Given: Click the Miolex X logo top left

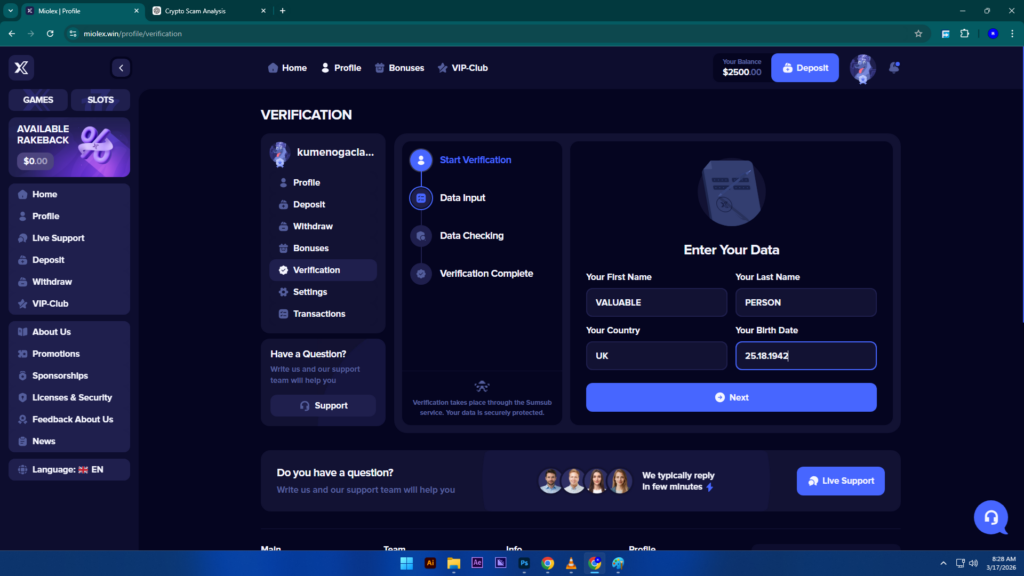Looking at the screenshot, I should 20,67.
